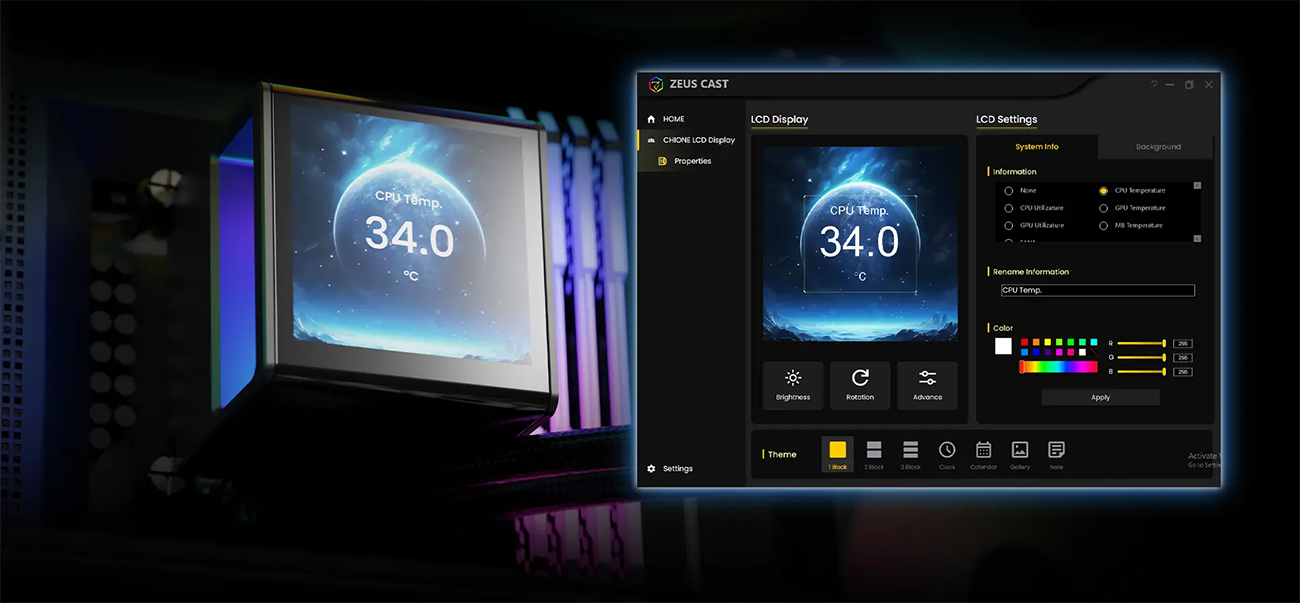The width and height of the screenshot is (1300, 603).
Task: Click the 34.0 temperature readout in preview
Action: click(860, 242)
